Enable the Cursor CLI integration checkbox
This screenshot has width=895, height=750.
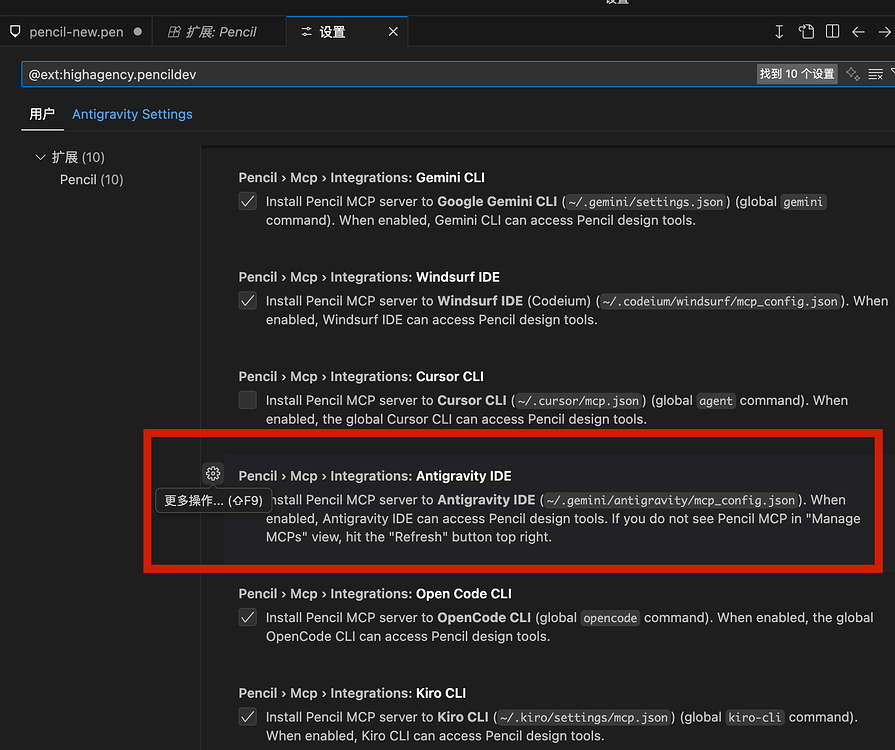coord(247,400)
